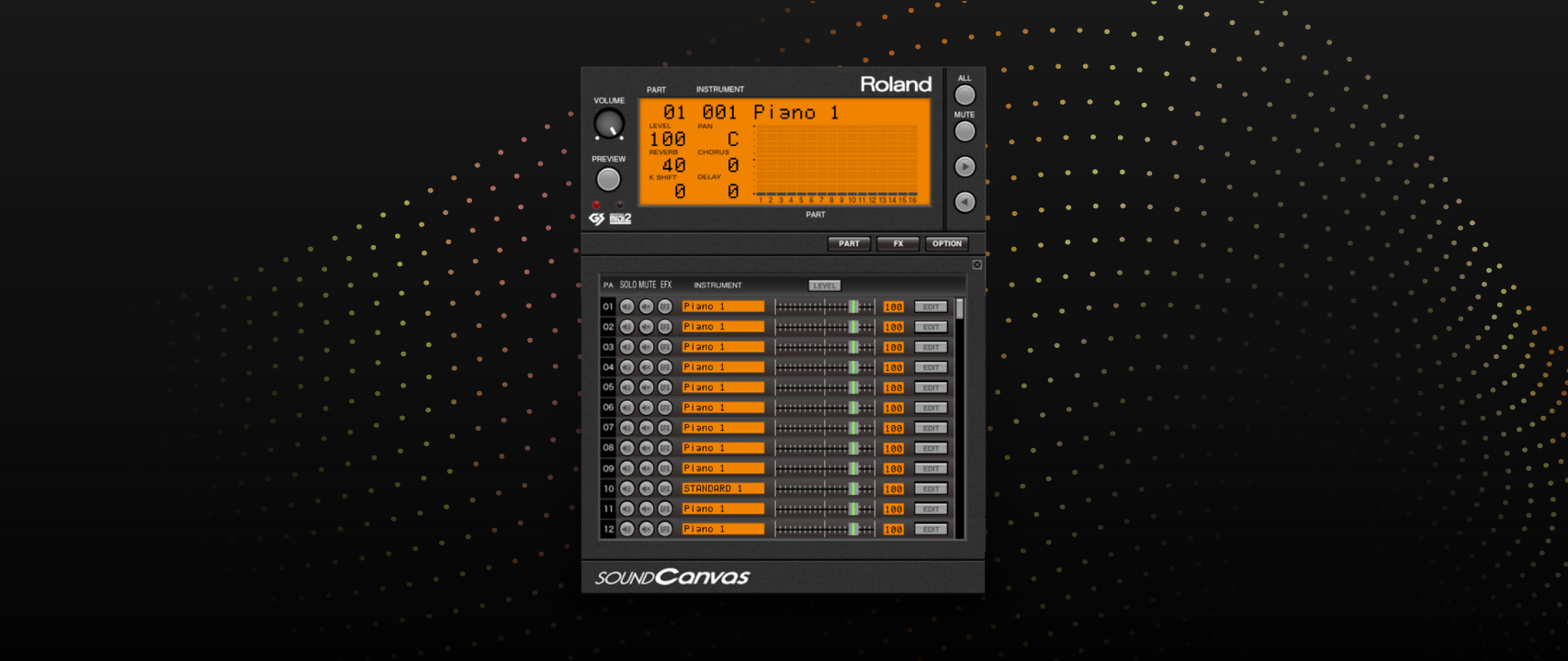Enable EFX on part 01
Viewport: 1568px width, 661px height.
pos(665,307)
